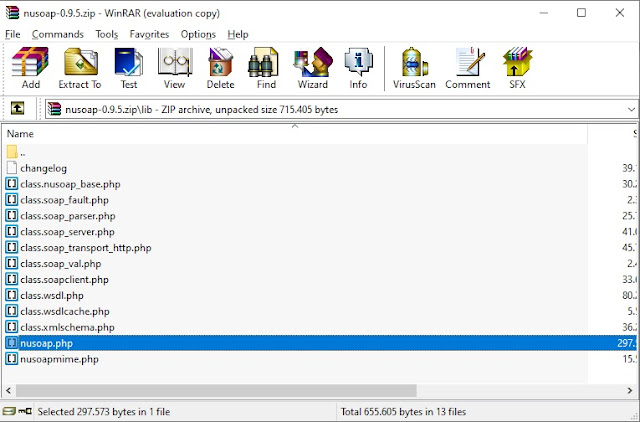640x422 pixels.
Task: Click the changelog file icon
Action: 12,168
